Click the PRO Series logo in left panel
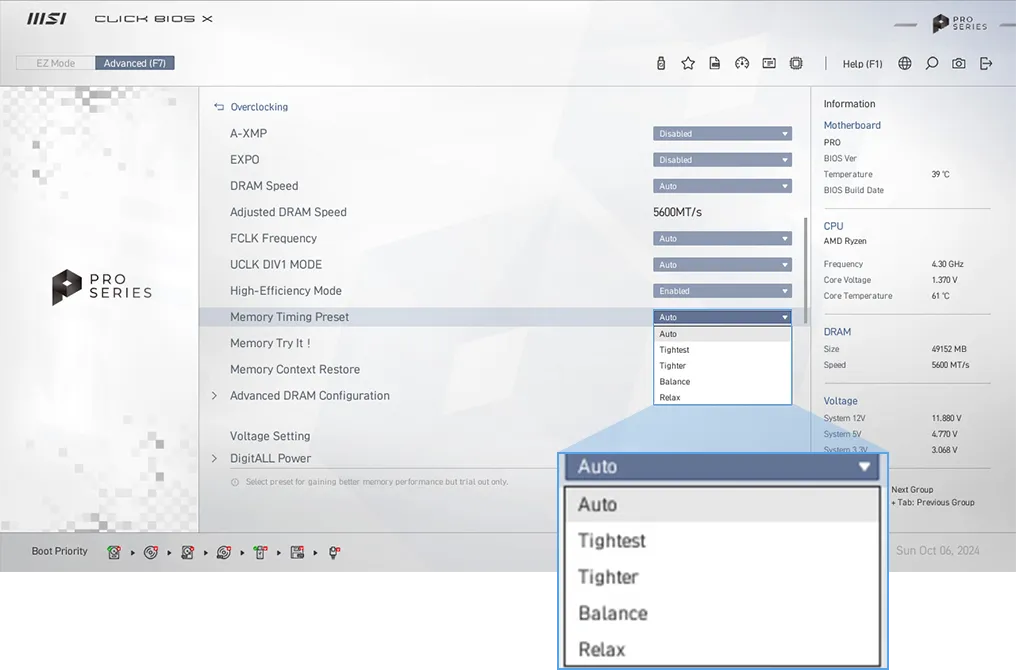 pyautogui.click(x=102, y=286)
